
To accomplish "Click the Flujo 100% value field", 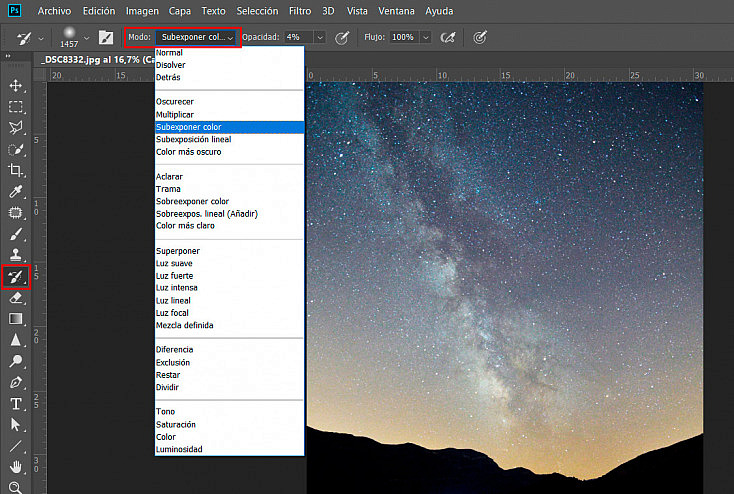I will click(x=404, y=37).
